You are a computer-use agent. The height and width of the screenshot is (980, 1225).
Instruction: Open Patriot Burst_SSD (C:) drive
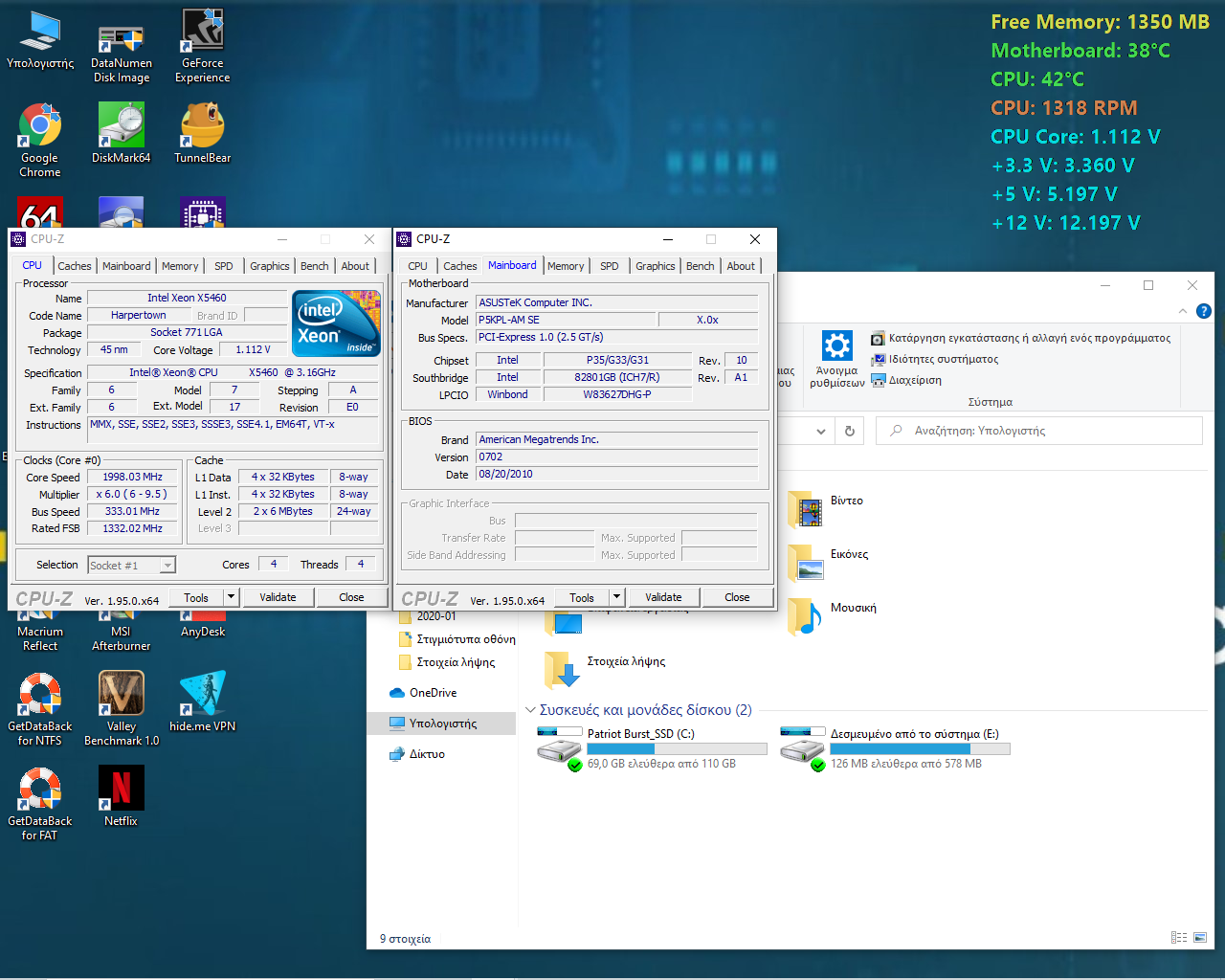(x=653, y=748)
